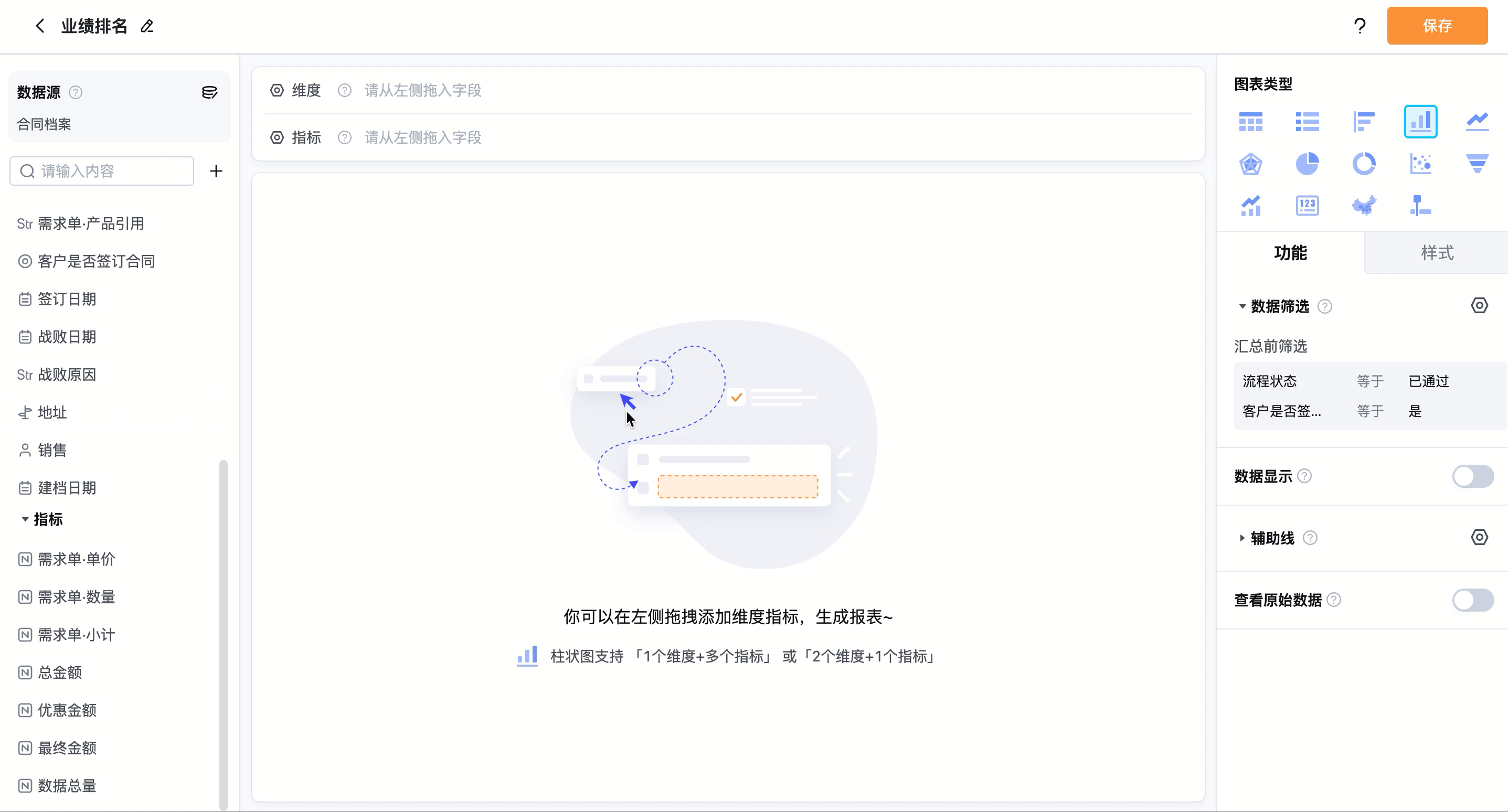Select the 数据总量 metric
1508x812 pixels.
click(x=57, y=786)
